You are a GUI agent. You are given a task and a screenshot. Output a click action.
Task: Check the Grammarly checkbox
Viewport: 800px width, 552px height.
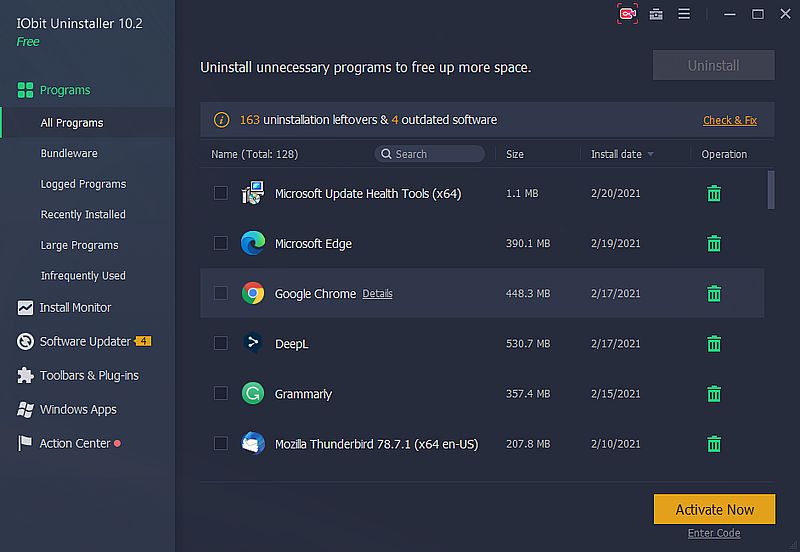point(221,393)
